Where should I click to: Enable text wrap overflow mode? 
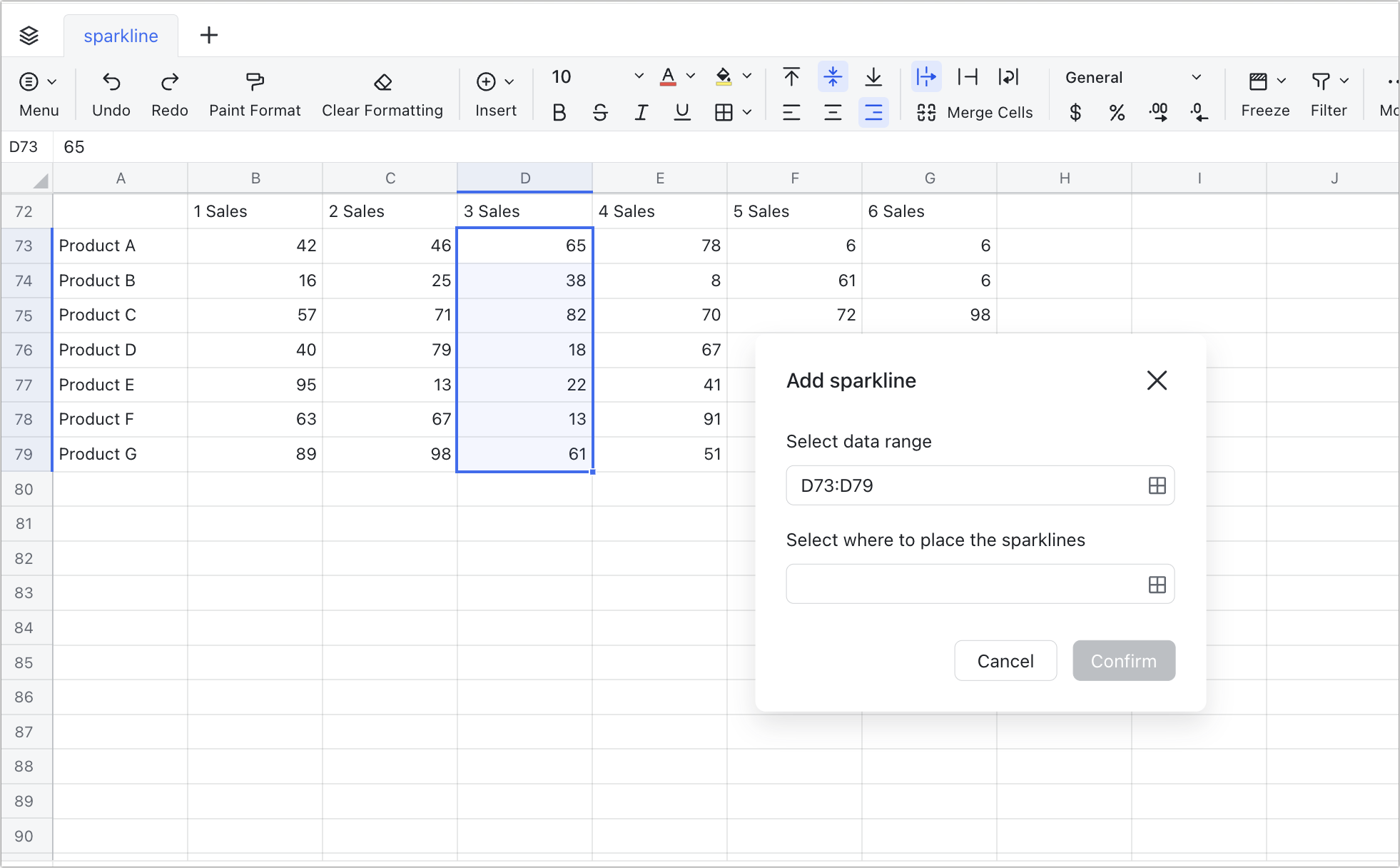point(926,76)
